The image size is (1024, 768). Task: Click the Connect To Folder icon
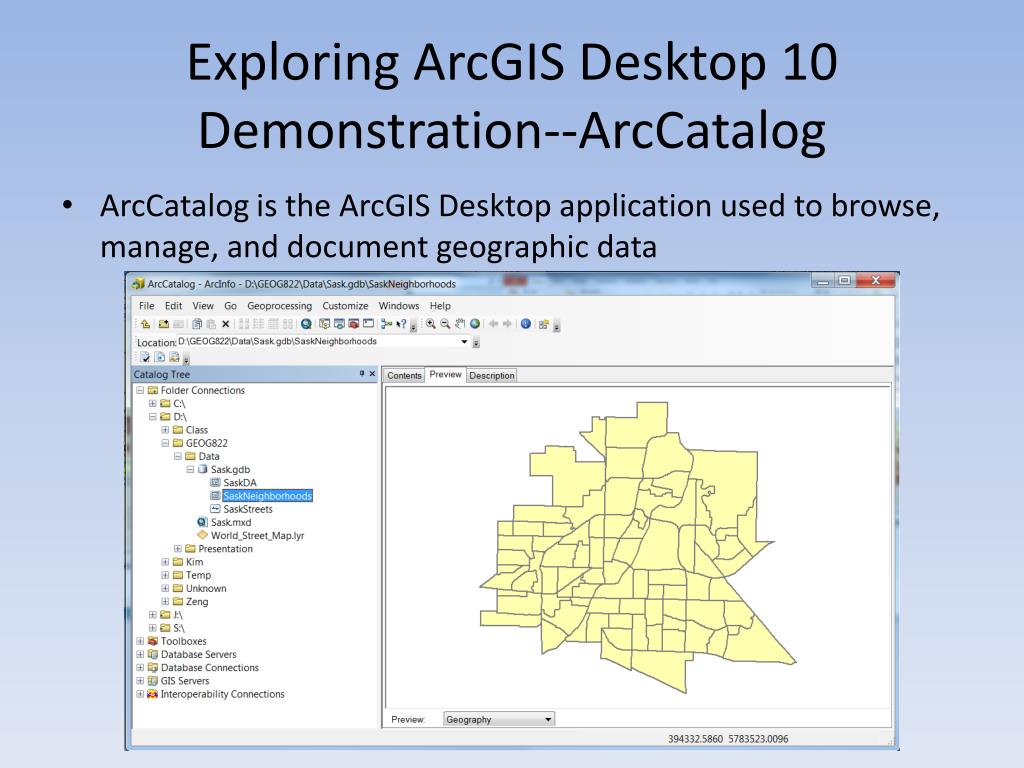(164, 324)
